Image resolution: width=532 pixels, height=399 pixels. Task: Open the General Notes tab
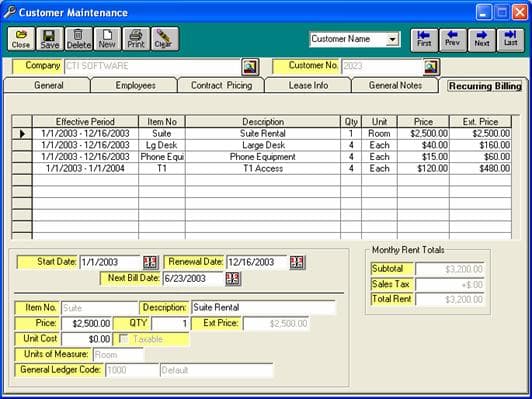tap(395, 85)
